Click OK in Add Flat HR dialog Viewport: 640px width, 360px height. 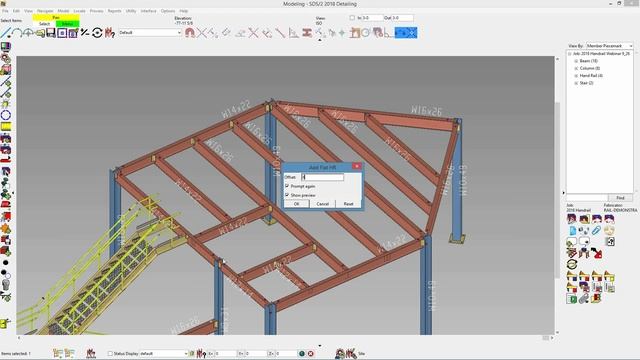[296, 204]
